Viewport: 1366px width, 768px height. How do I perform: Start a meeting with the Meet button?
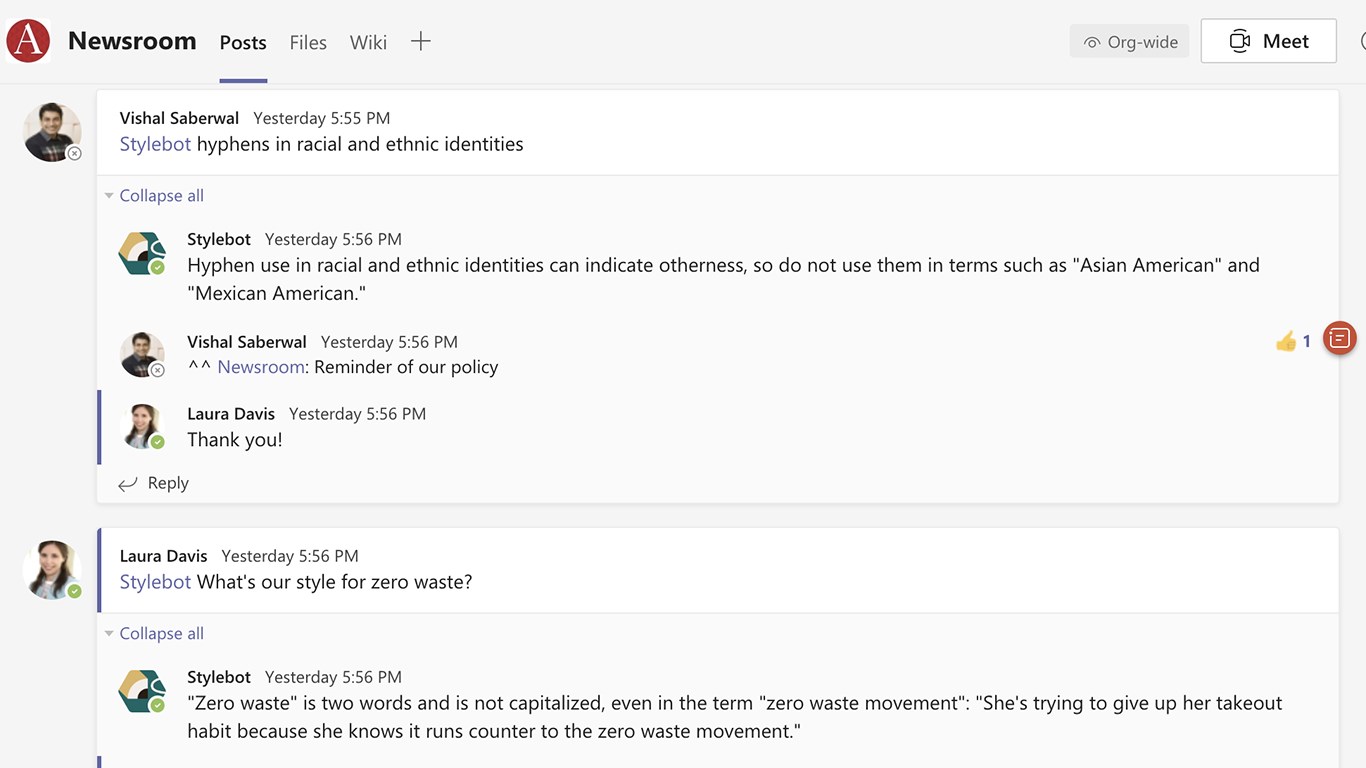tap(1268, 41)
